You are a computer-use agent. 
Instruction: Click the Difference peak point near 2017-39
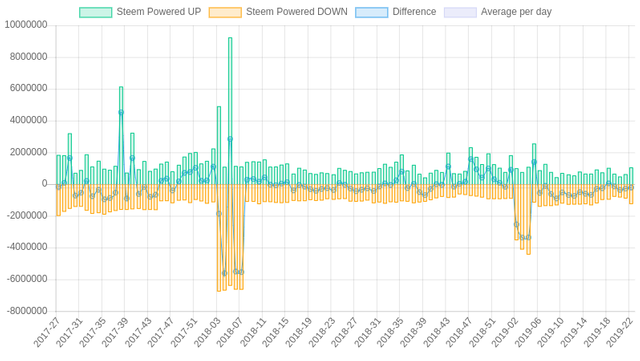coord(121,112)
